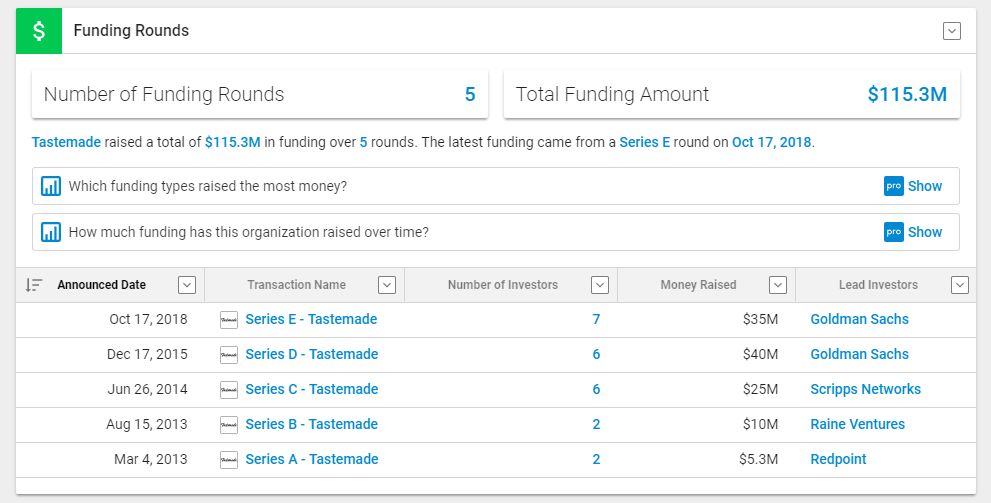Screen dimensions: 991x503
Task: Click the pro badge for funding types row
Action: coord(893,186)
